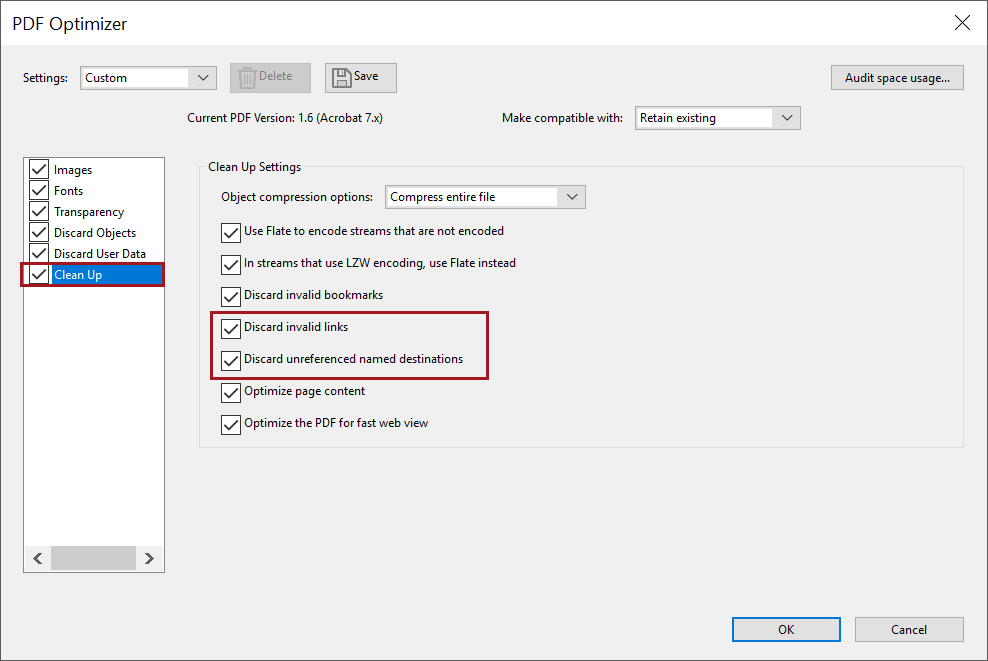Uncheck "Discard invalid bookmarks"
The width and height of the screenshot is (988, 661).
231,295
